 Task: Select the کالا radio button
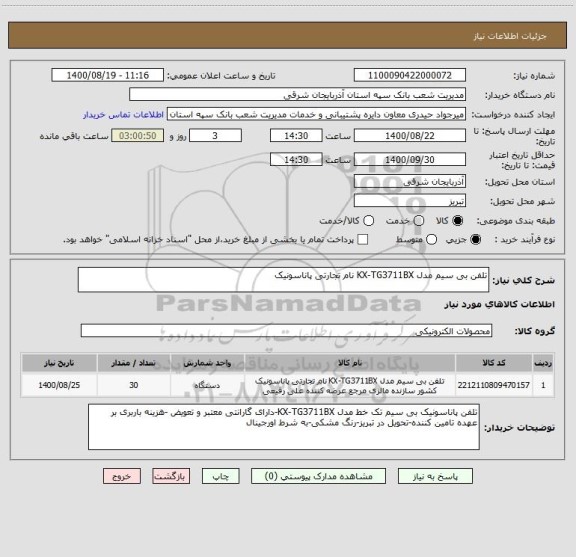[458, 221]
